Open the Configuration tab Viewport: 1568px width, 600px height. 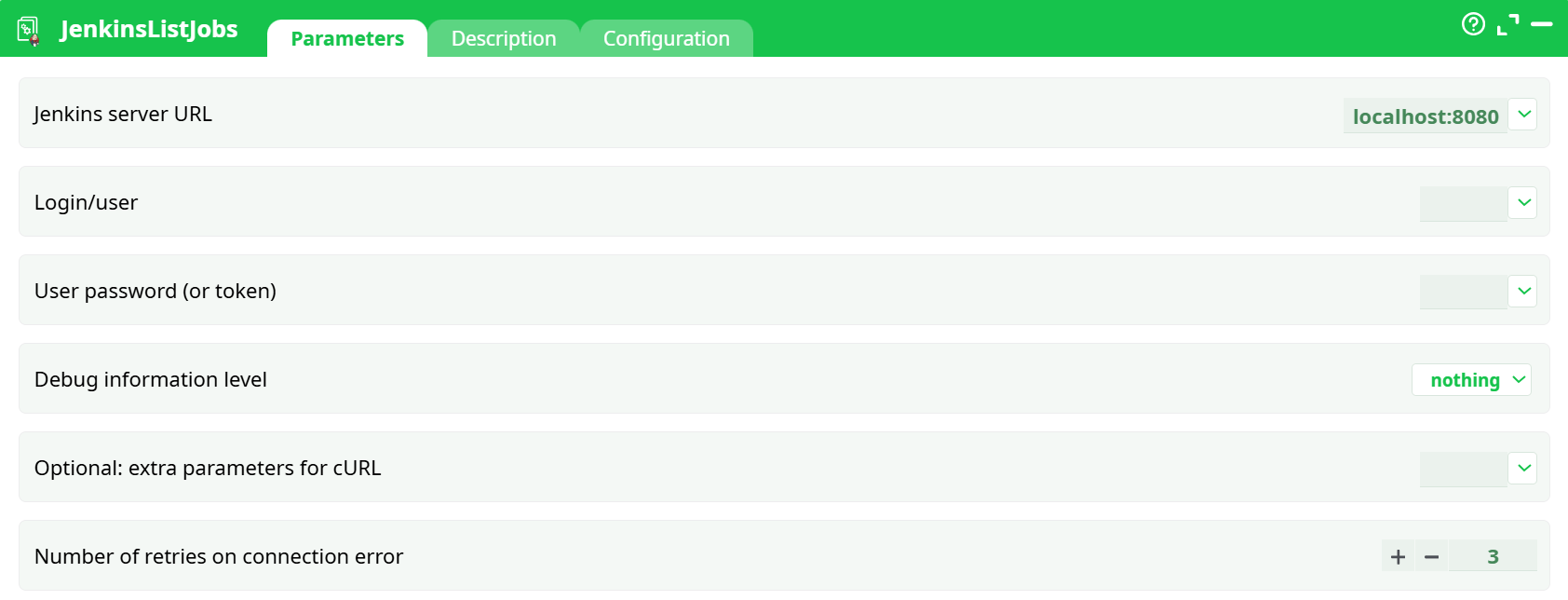point(666,38)
